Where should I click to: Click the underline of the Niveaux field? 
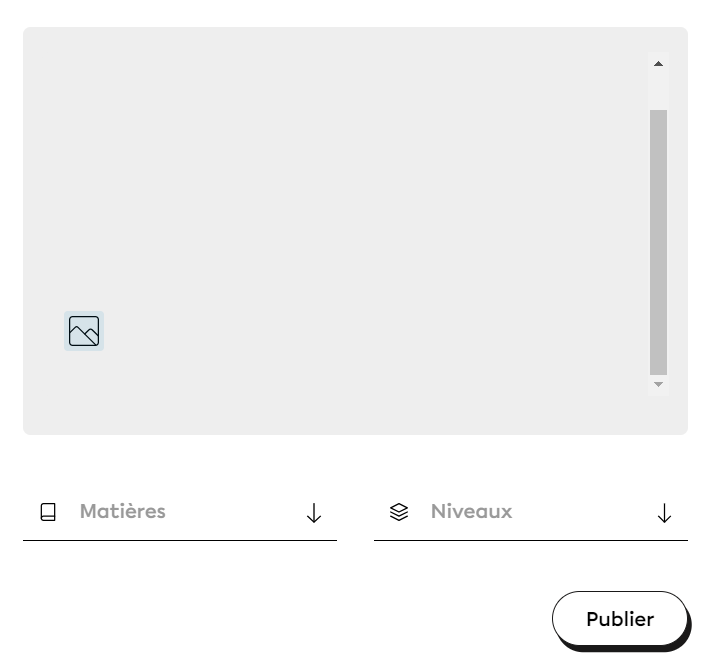530,540
